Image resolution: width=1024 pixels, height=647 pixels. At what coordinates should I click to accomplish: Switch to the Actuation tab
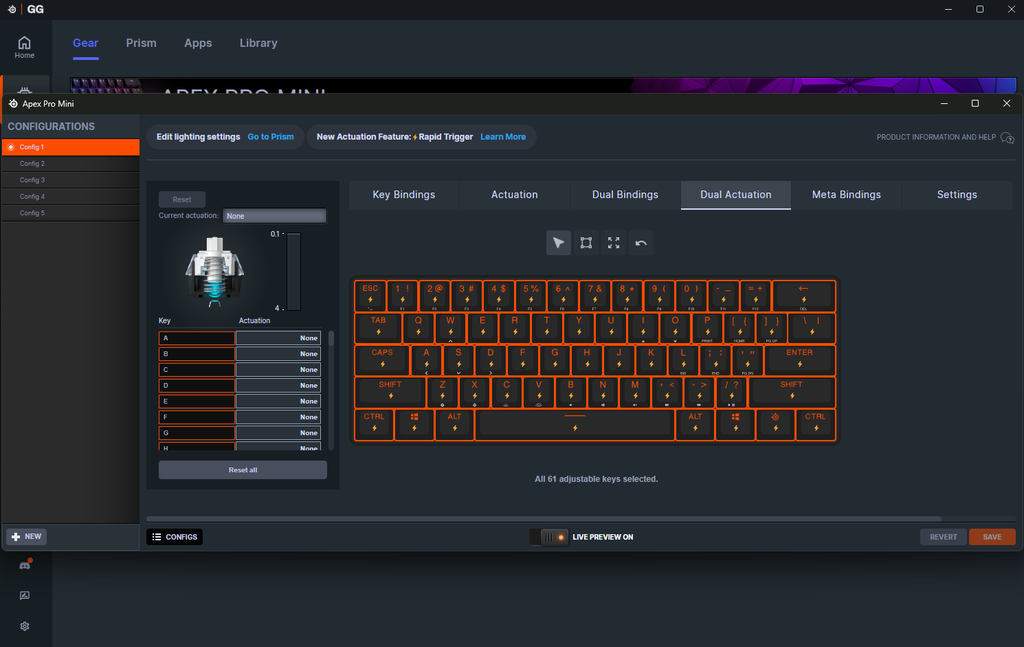tap(515, 195)
